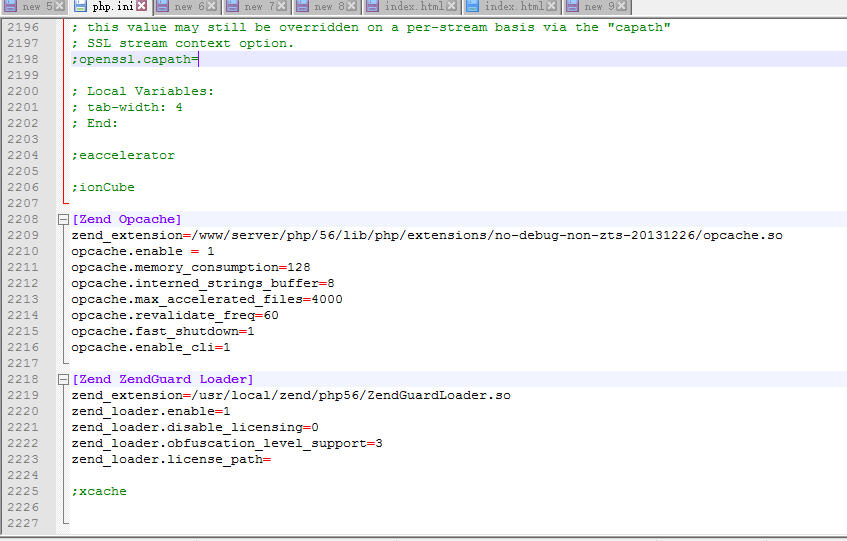Viewport: 847px width, 541px height.
Task: Click the disk icon on new 6 tab
Action: pyautogui.click(x=163, y=6)
